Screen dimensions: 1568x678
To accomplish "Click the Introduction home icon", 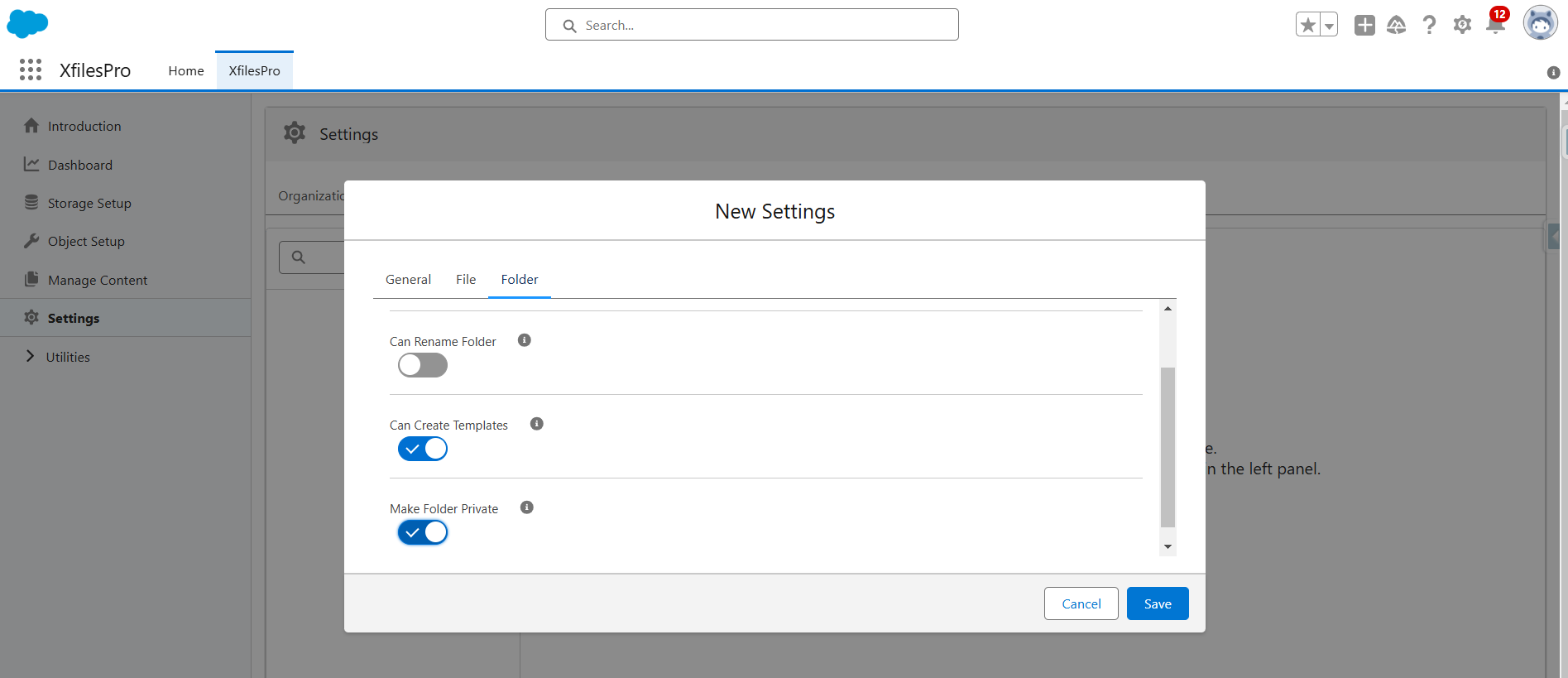I will (x=31, y=126).
